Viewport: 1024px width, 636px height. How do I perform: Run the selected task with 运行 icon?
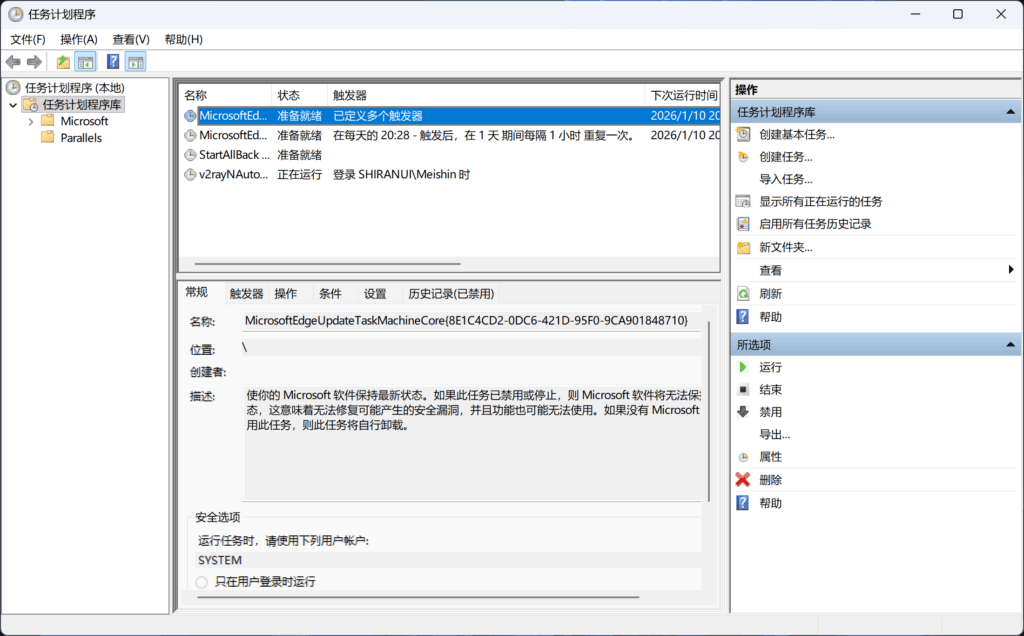[742, 366]
